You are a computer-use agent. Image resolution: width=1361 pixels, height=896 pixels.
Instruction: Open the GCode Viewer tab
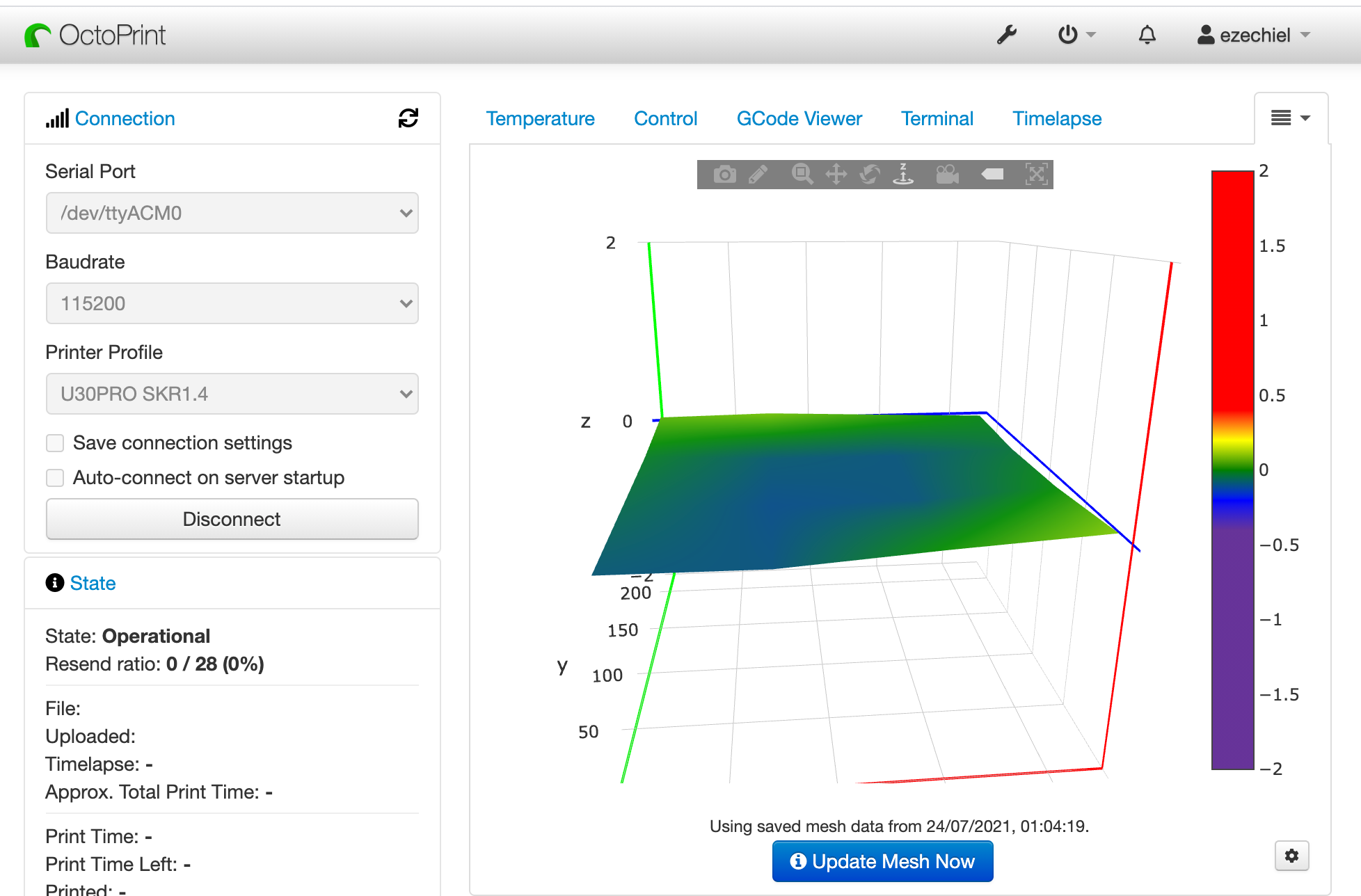799,119
